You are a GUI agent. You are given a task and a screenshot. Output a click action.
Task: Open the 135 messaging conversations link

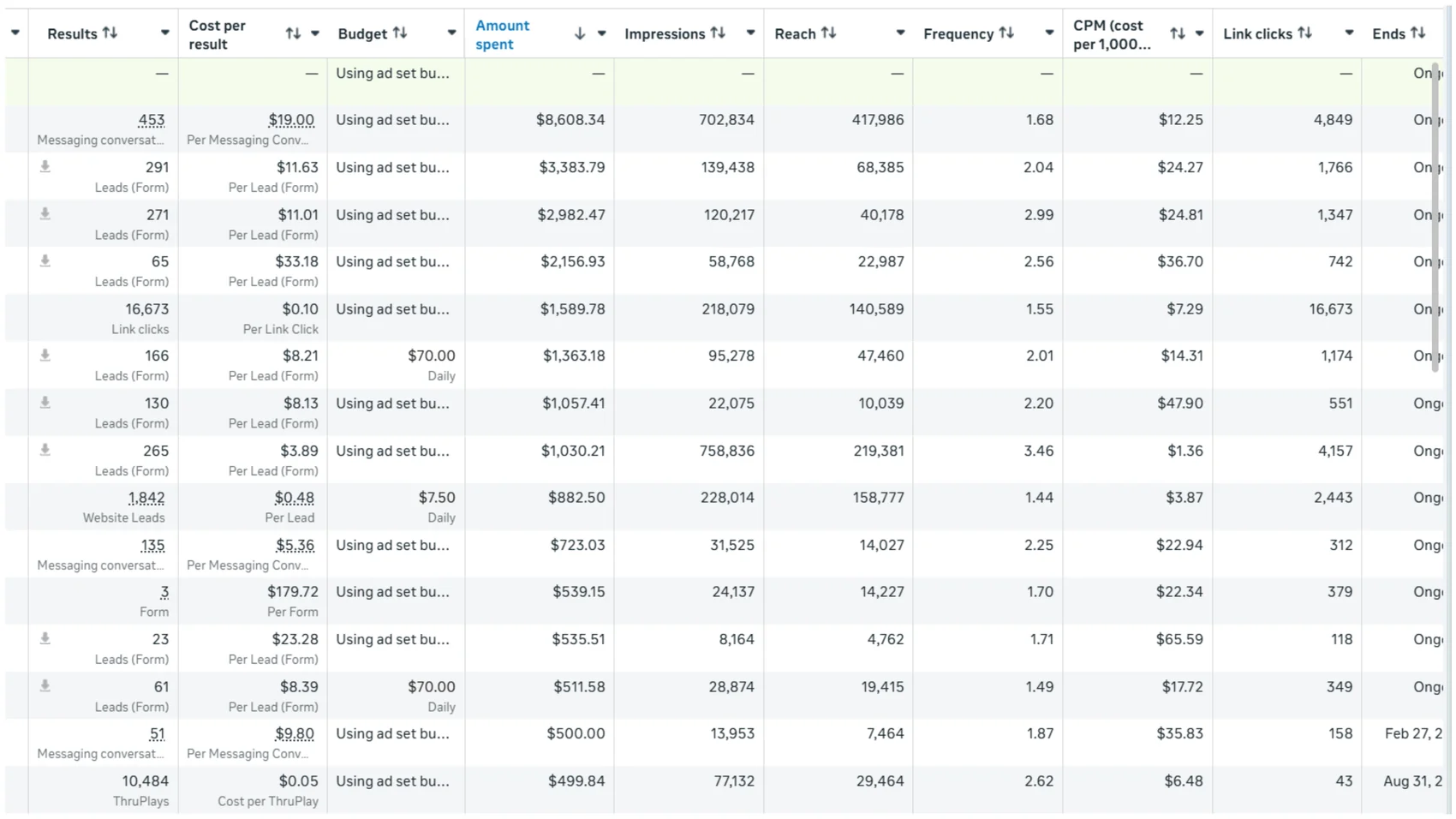153,545
